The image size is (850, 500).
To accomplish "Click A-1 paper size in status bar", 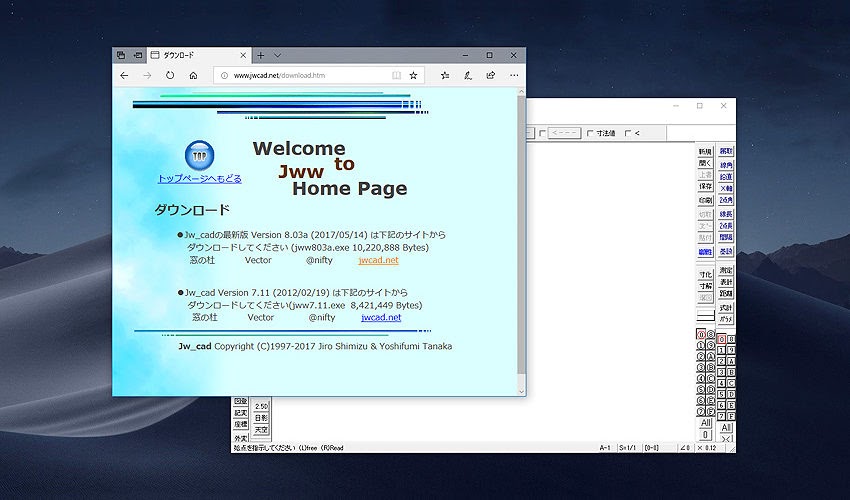I will pos(605,448).
